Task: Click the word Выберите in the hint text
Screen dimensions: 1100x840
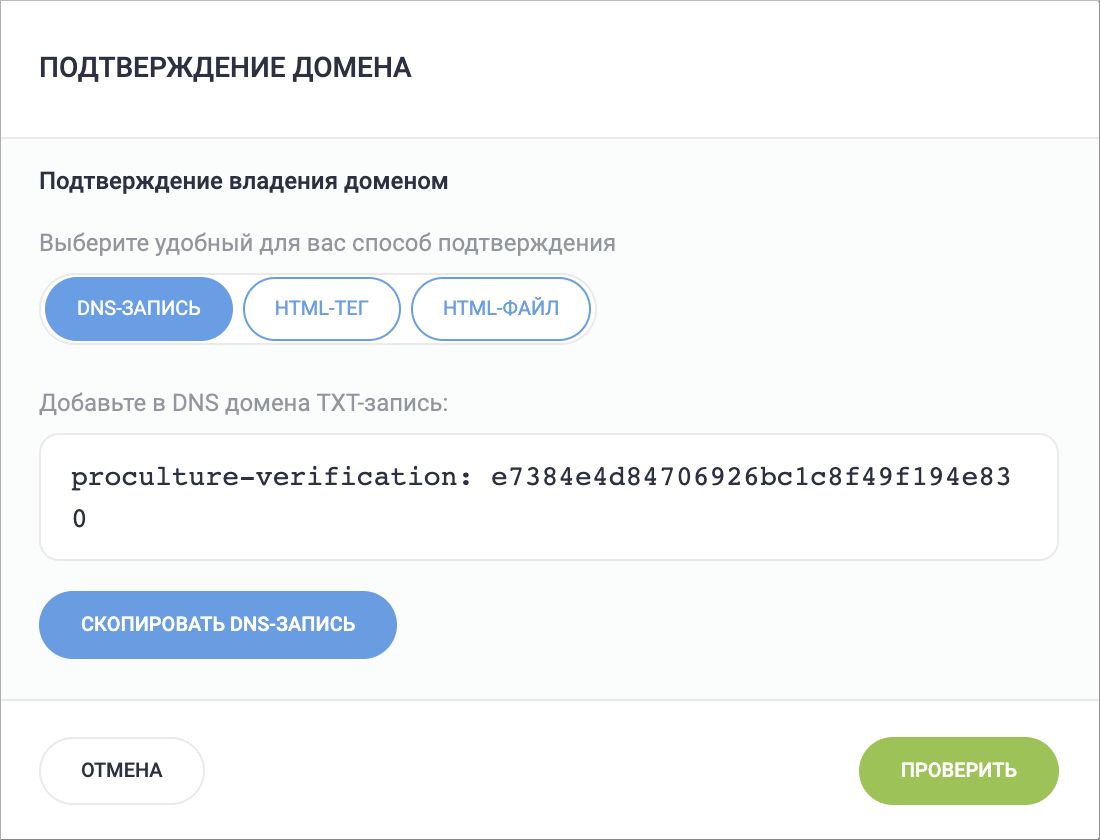Action: tap(83, 243)
